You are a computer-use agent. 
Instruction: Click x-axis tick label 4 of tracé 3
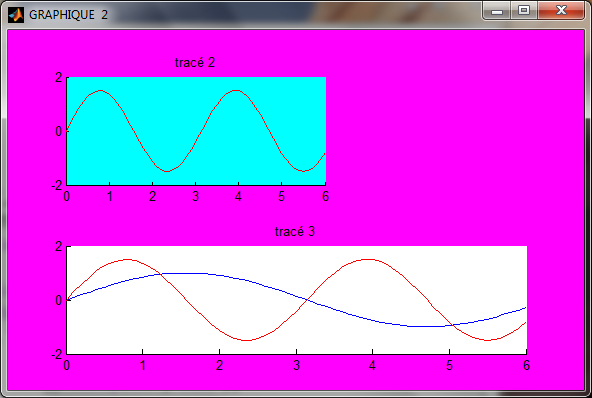pyautogui.click(x=372, y=365)
